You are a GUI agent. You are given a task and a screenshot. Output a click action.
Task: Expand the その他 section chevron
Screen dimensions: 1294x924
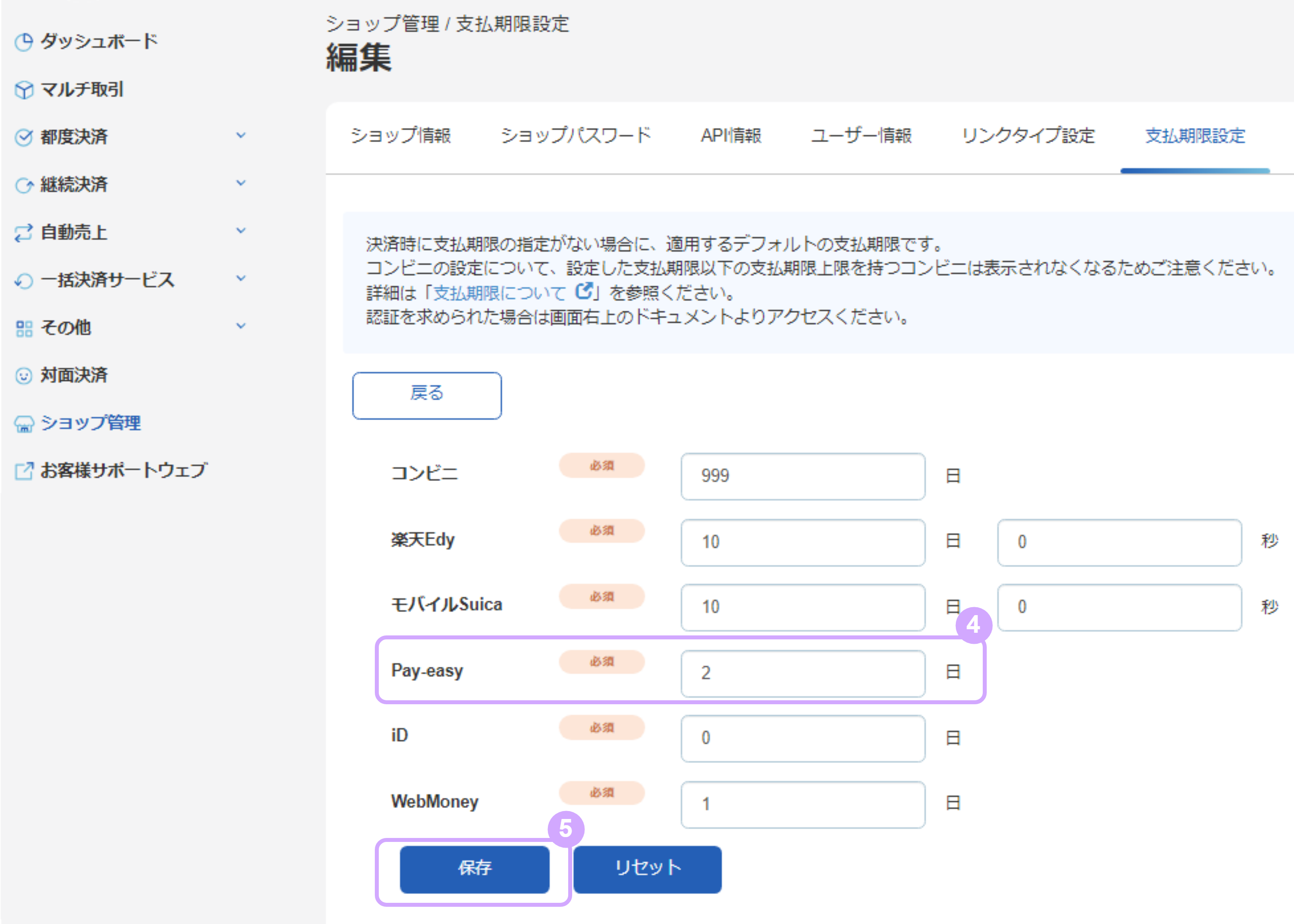pos(241,326)
